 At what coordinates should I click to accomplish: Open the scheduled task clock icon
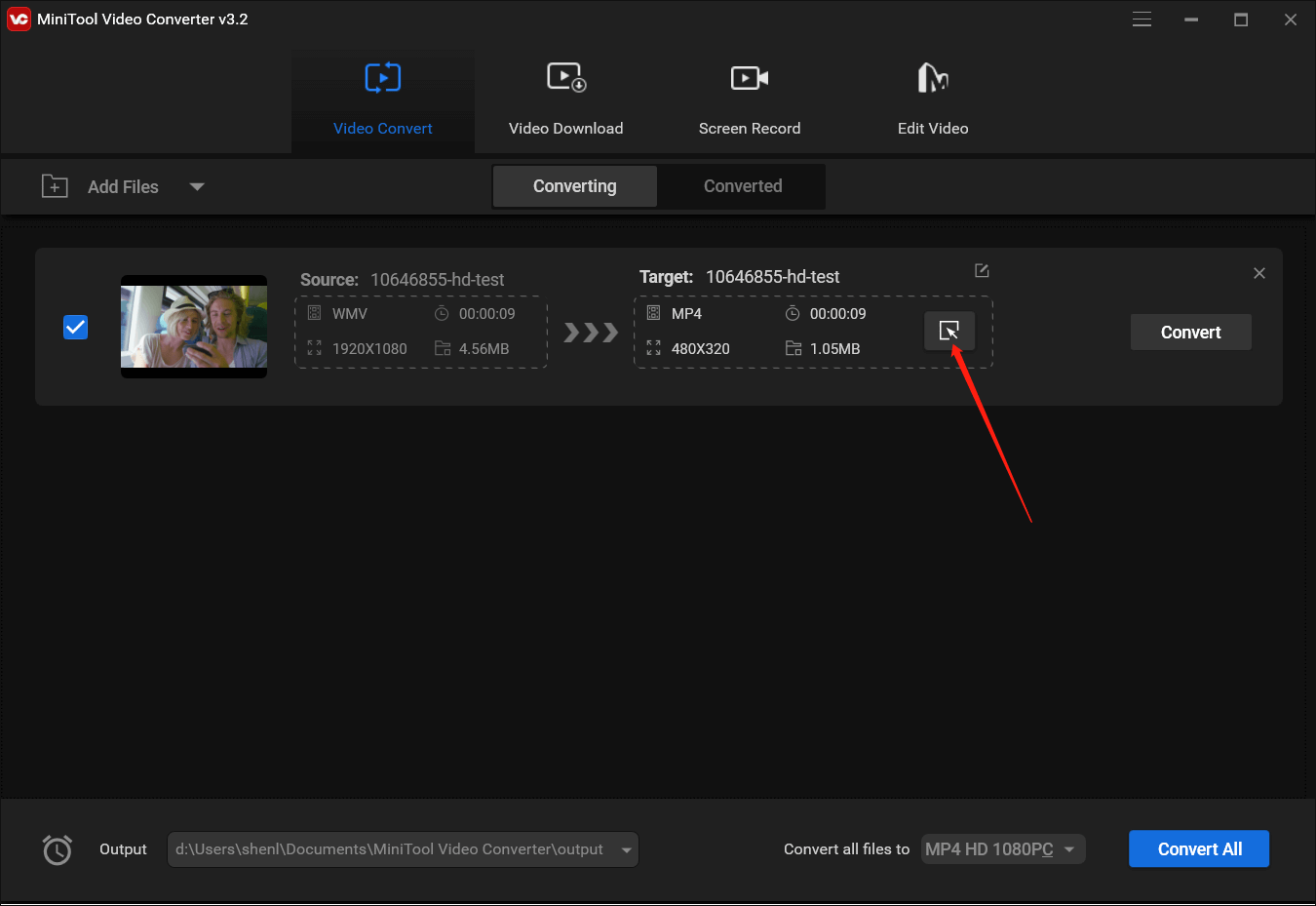click(58, 849)
